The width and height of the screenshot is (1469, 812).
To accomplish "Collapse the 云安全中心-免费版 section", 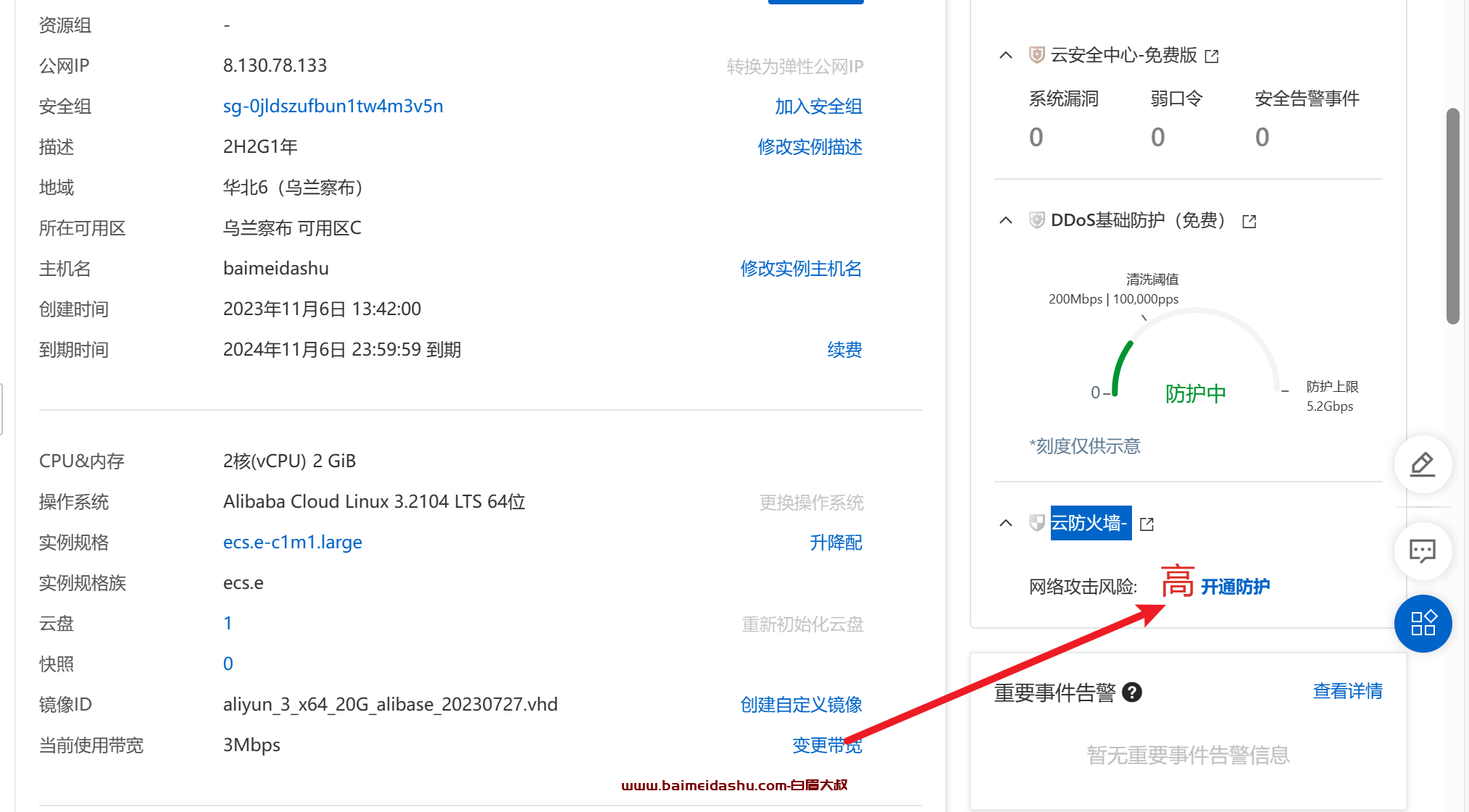I will pyautogui.click(x=1006, y=55).
